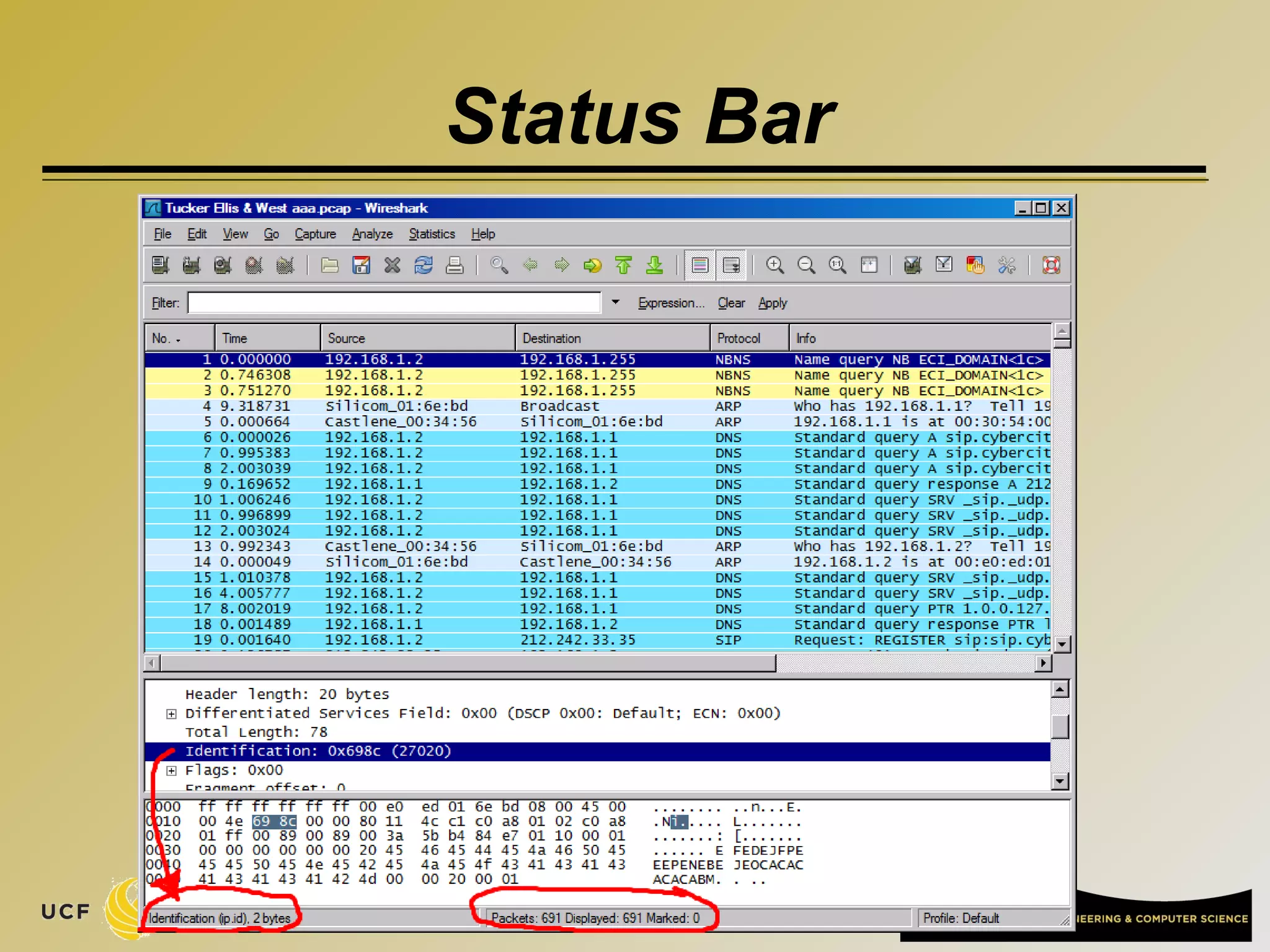This screenshot has width=1270, height=952.
Task: Edit capture filters icon
Action: click(912, 265)
